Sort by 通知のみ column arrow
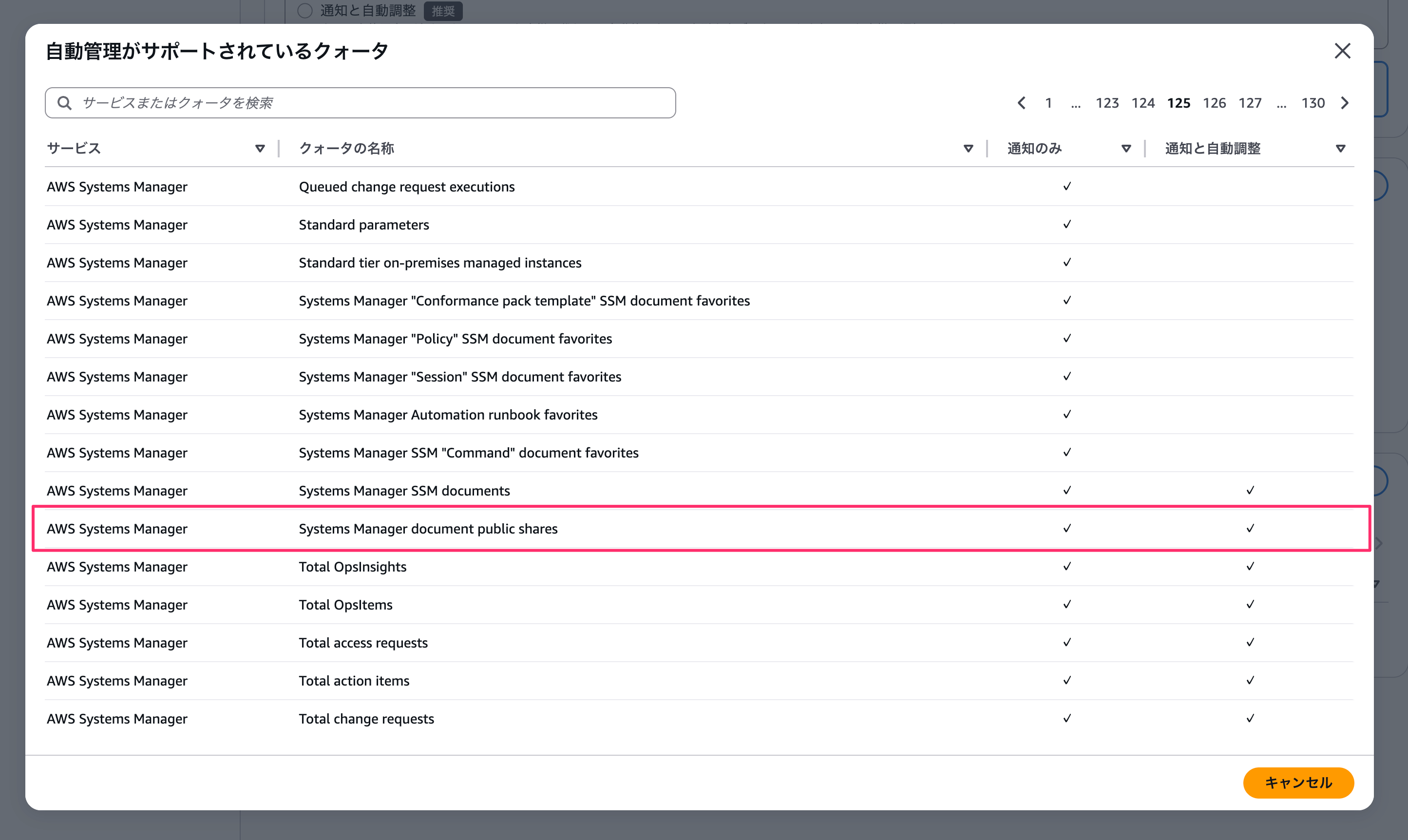 (x=1126, y=148)
